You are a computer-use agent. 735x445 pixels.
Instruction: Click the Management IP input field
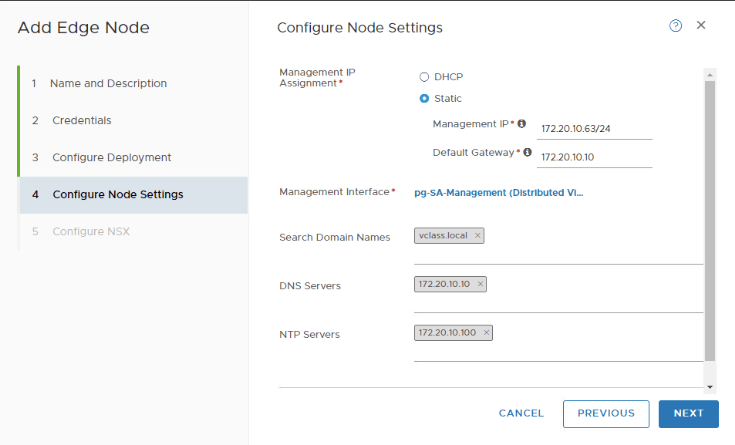tap(594, 129)
